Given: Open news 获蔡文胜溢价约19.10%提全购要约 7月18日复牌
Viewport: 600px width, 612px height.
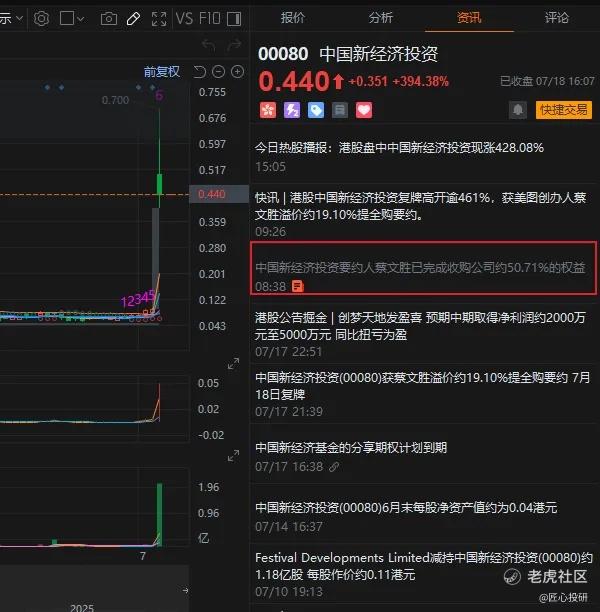Looking at the screenshot, I should coord(422,386).
